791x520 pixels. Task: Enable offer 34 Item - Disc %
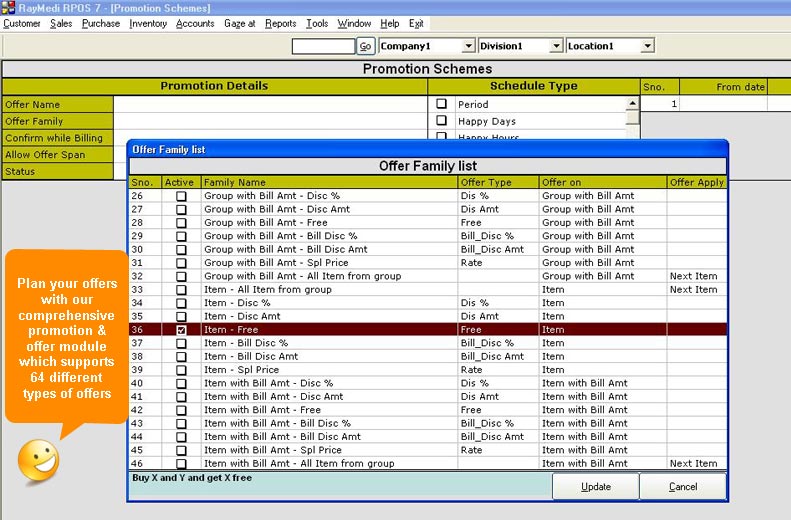[181, 303]
